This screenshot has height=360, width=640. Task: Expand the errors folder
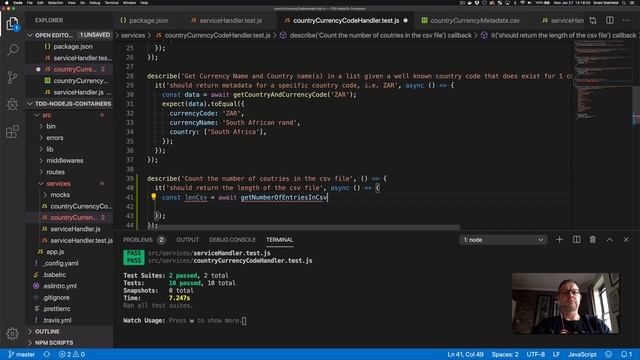click(41, 138)
